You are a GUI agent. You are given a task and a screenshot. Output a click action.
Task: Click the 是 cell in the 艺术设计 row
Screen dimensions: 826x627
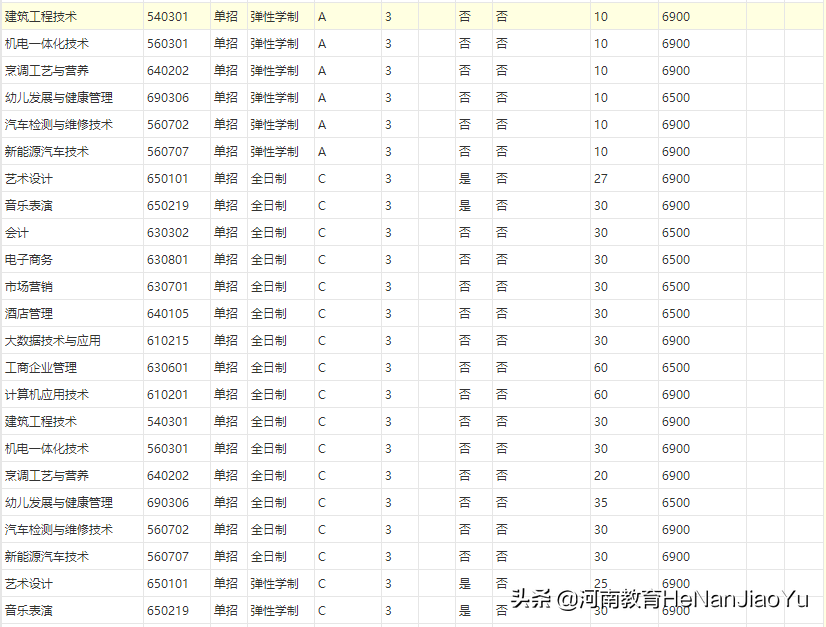click(x=464, y=178)
